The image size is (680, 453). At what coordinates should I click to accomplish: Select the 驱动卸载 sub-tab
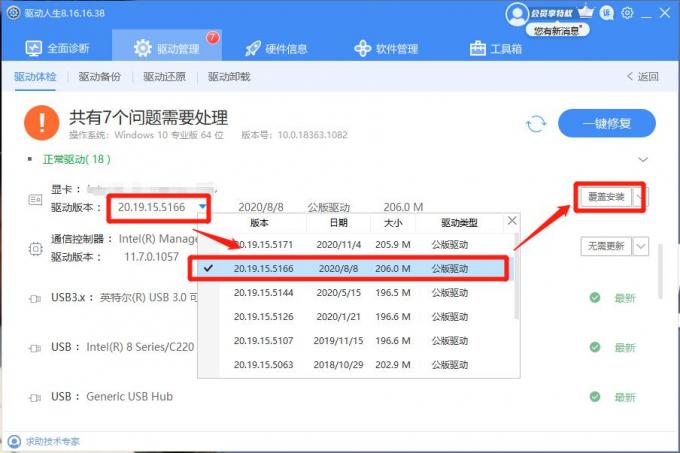point(229,77)
